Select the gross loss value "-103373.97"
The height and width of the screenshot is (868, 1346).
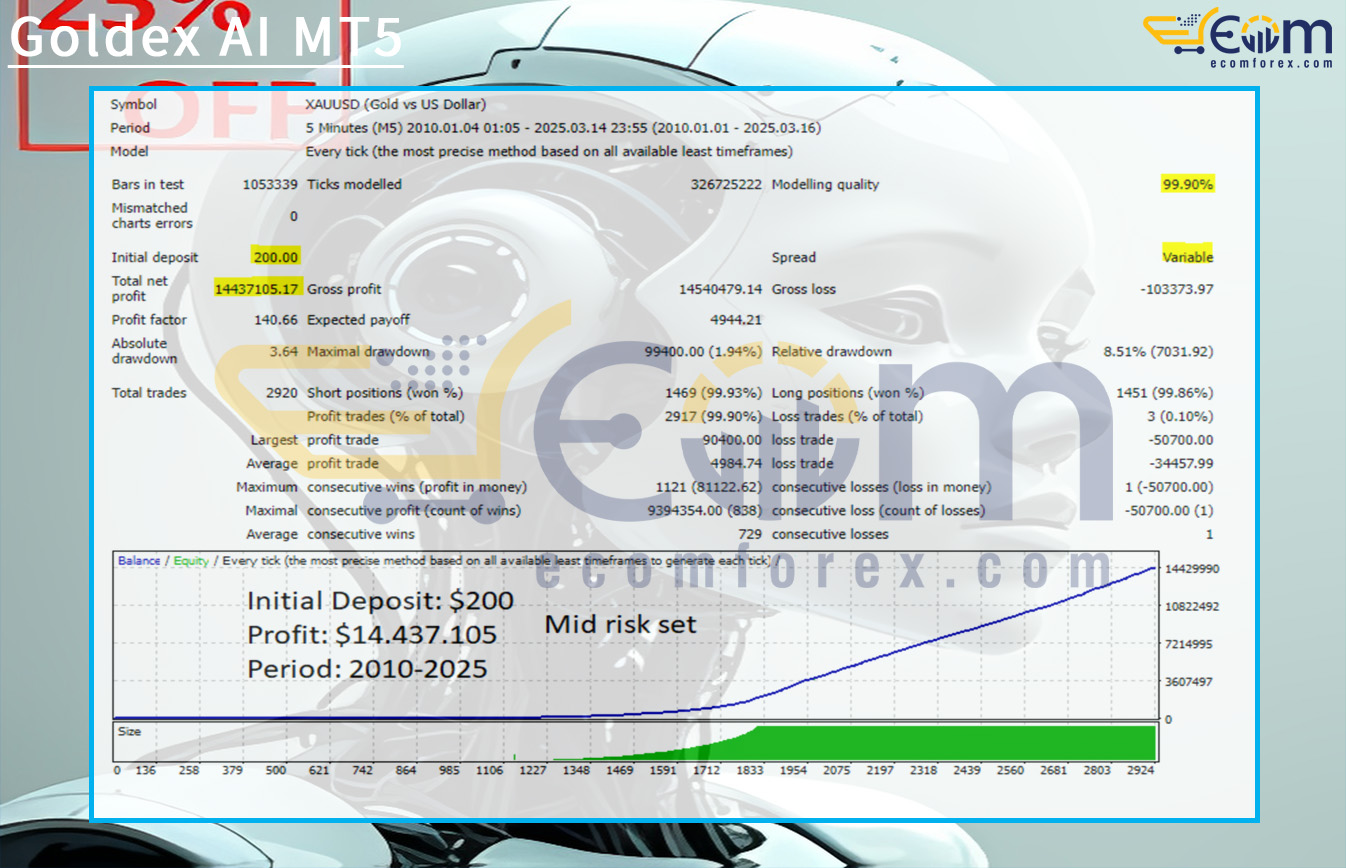(1177, 289)
